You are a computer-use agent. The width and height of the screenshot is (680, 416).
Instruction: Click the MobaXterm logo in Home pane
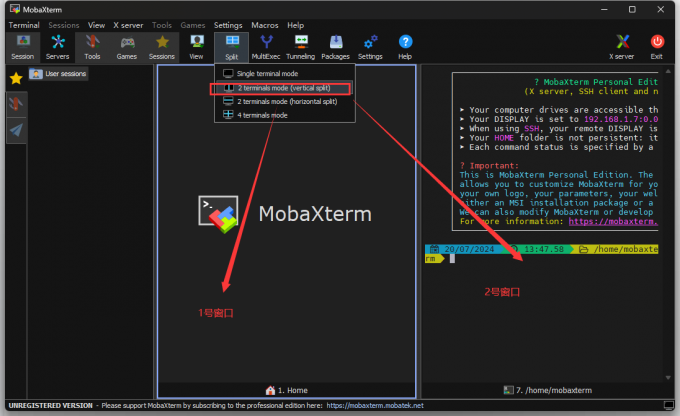pos(218,214)
